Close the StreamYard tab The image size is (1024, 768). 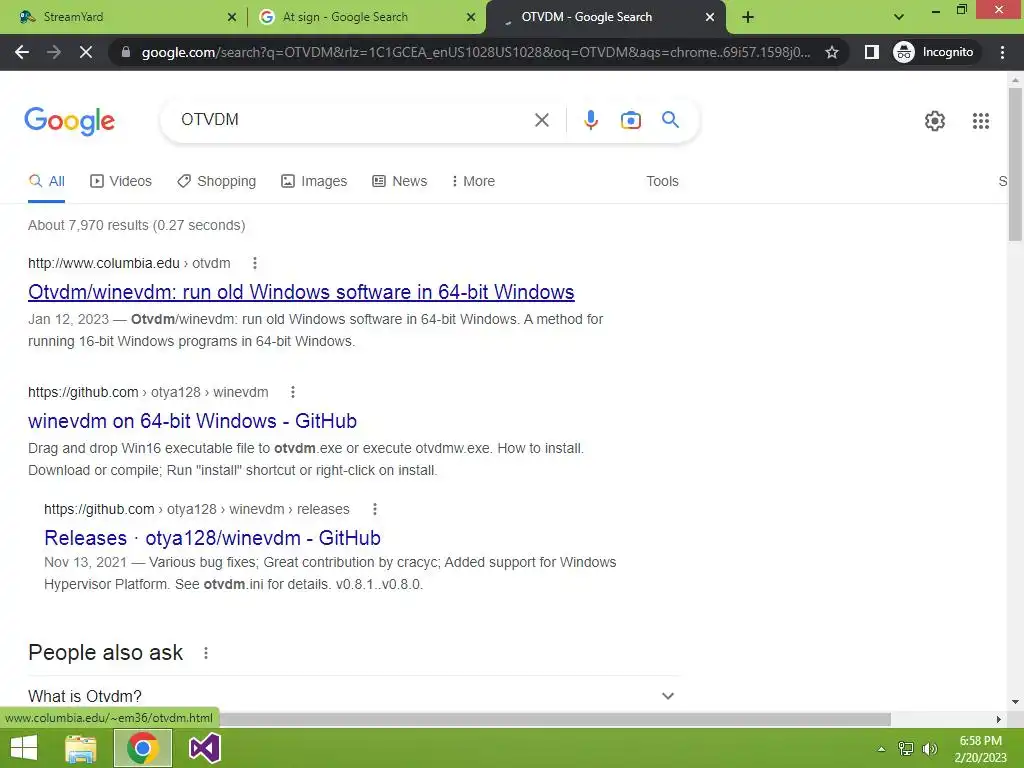tap(231, 17)
